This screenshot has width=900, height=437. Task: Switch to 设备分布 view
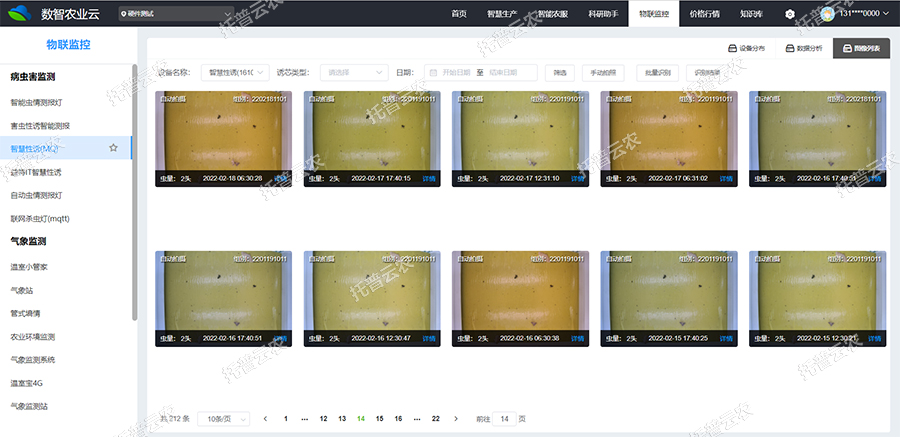point(746,48)
